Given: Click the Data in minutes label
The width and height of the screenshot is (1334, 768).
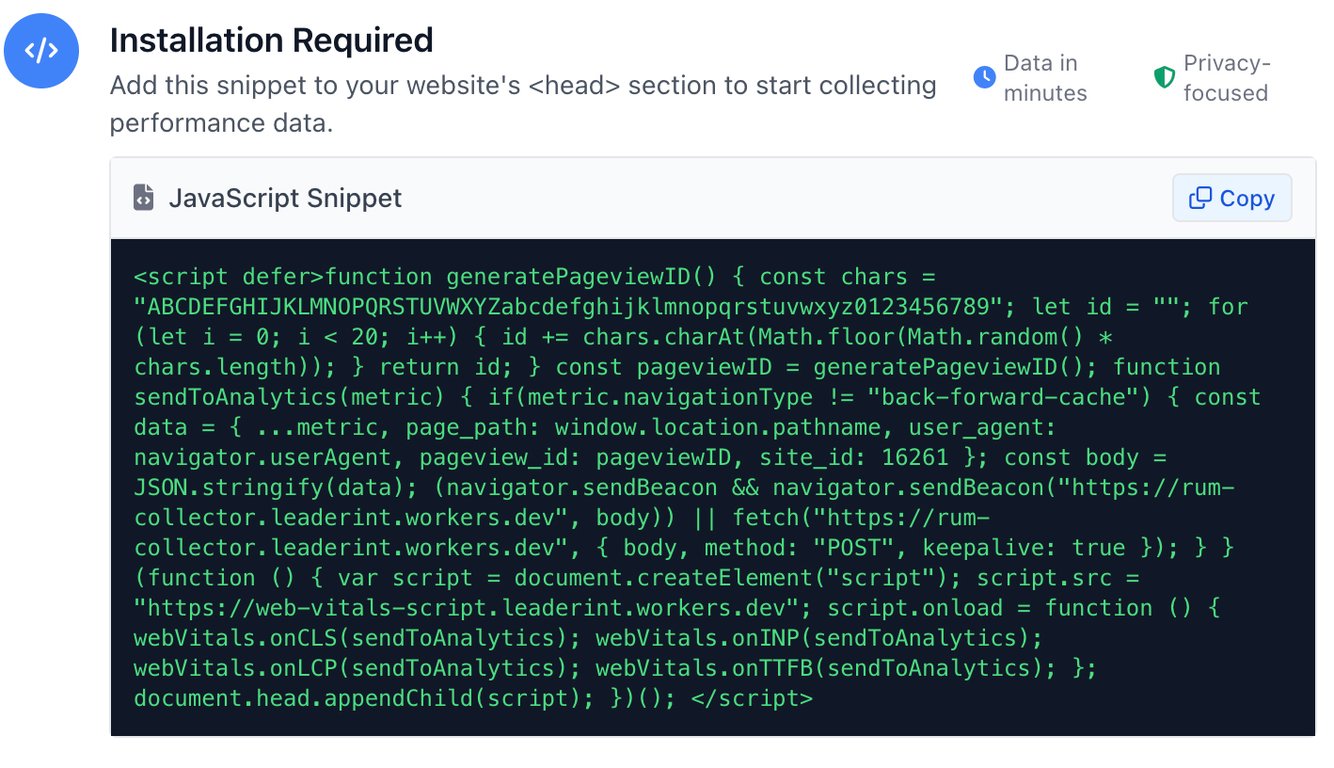Looking at the screenshot, I should [x=1045, y=78].
